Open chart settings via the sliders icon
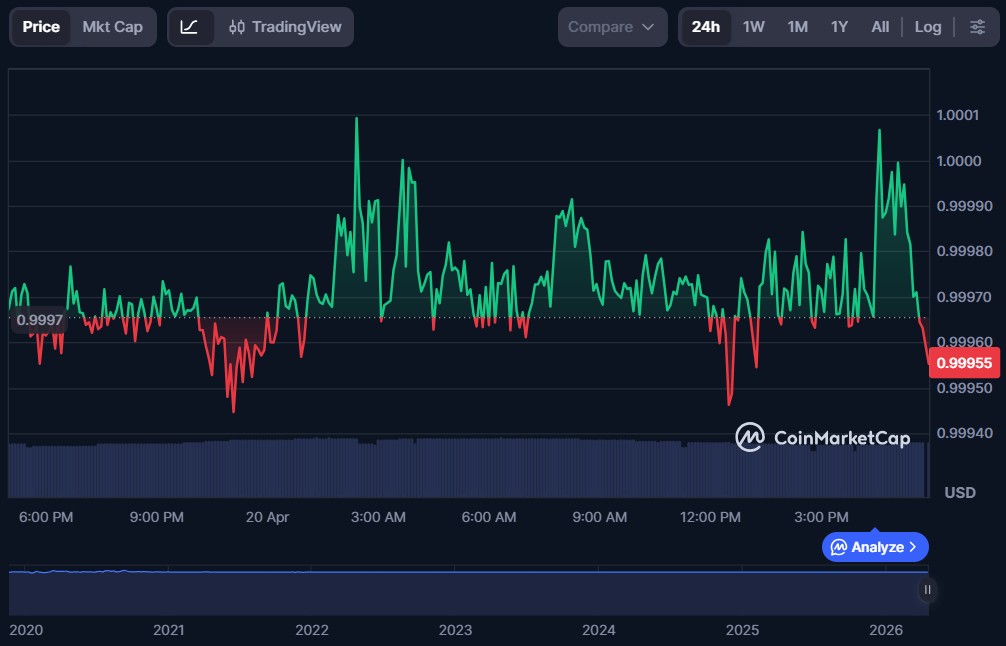Viewport: 1006px width, 646px height. point(977,27)
